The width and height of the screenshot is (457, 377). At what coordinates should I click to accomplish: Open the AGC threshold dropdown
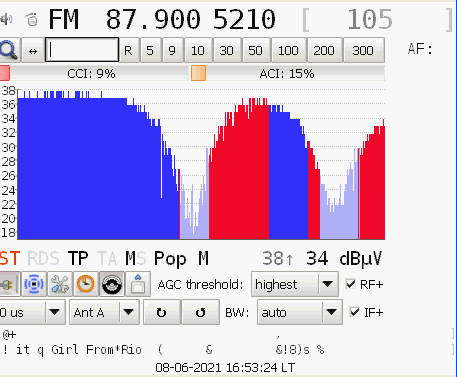click(x=295, y=284)
